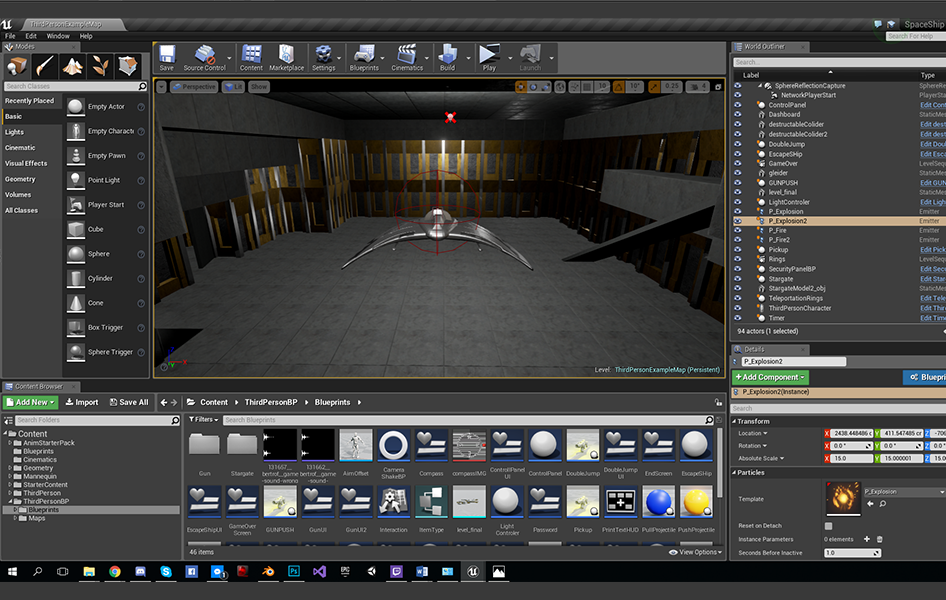Open the Perspective viewport dropdown
This screenshot has height=600, width=946.
193,87
